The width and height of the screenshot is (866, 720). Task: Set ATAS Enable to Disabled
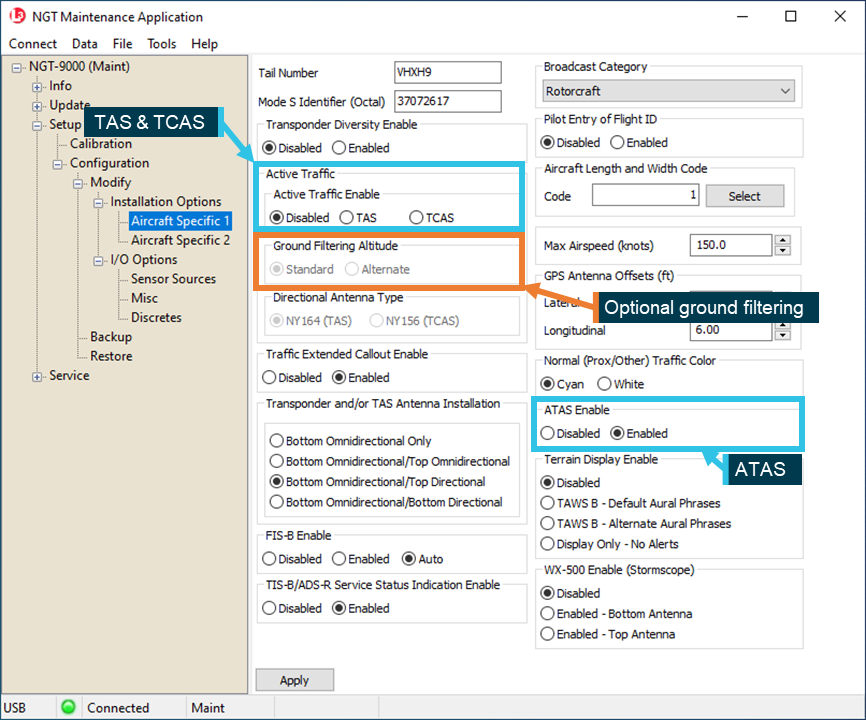click(548, 434)
